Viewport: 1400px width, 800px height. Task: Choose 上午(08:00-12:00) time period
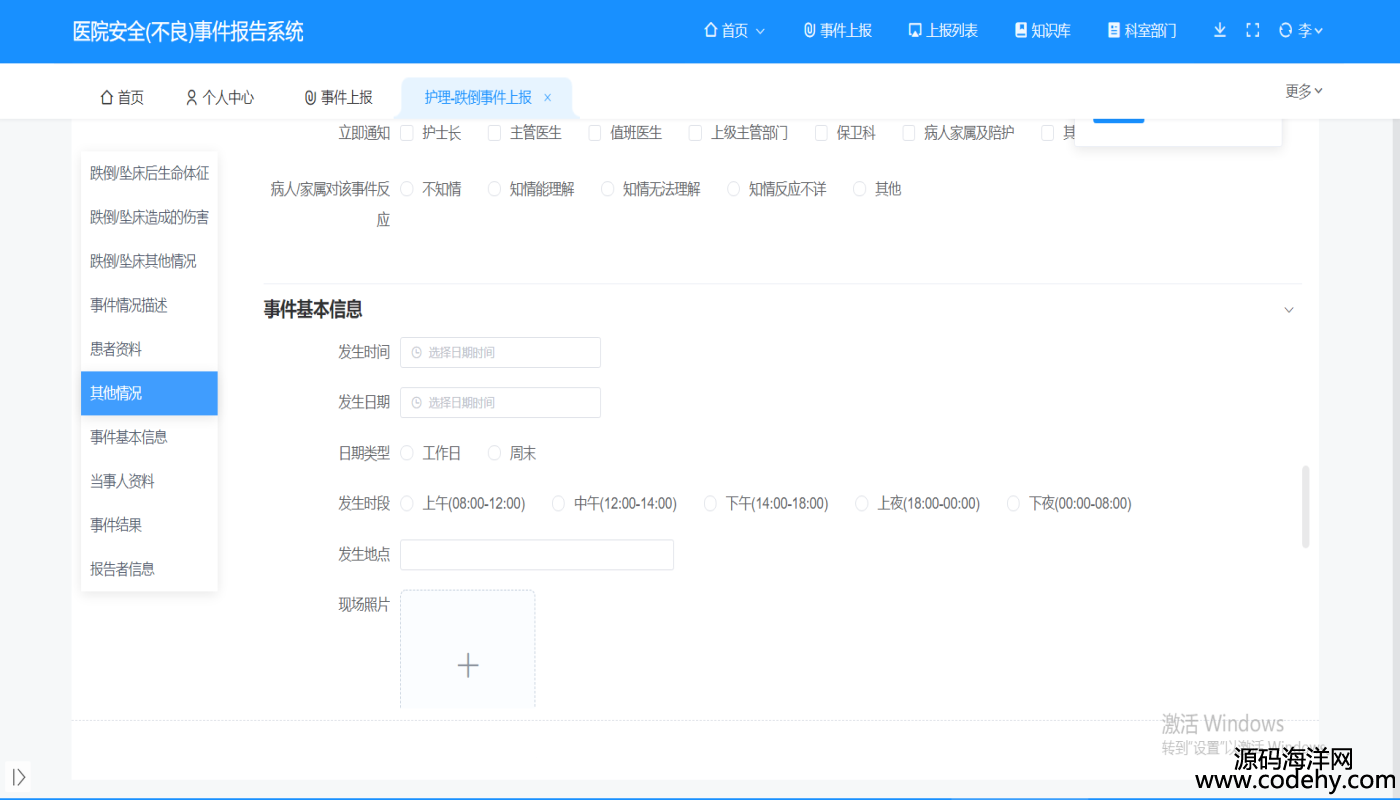coord(407,504)
